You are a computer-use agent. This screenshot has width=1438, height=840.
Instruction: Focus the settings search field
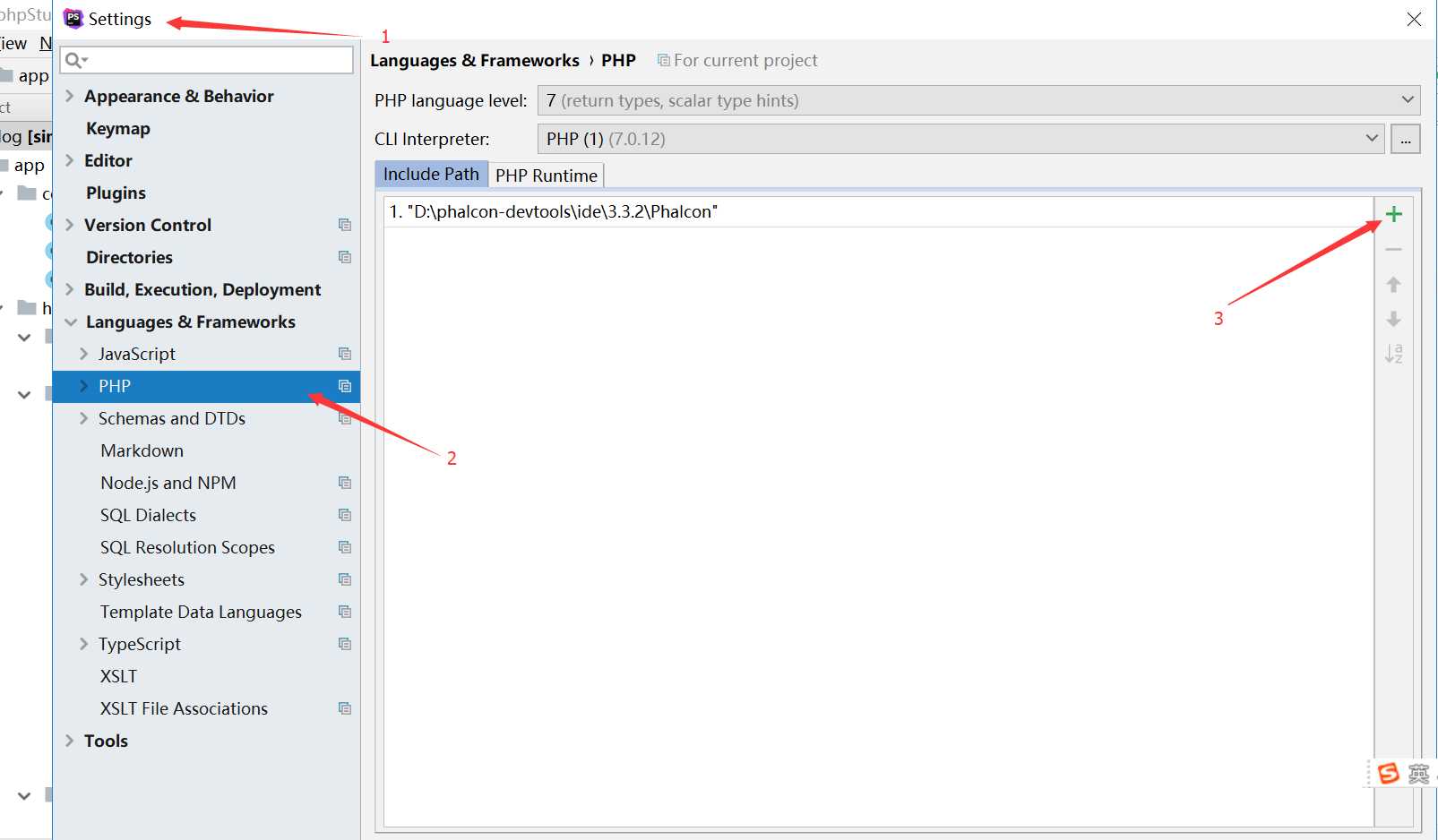[x=207, y=60]
